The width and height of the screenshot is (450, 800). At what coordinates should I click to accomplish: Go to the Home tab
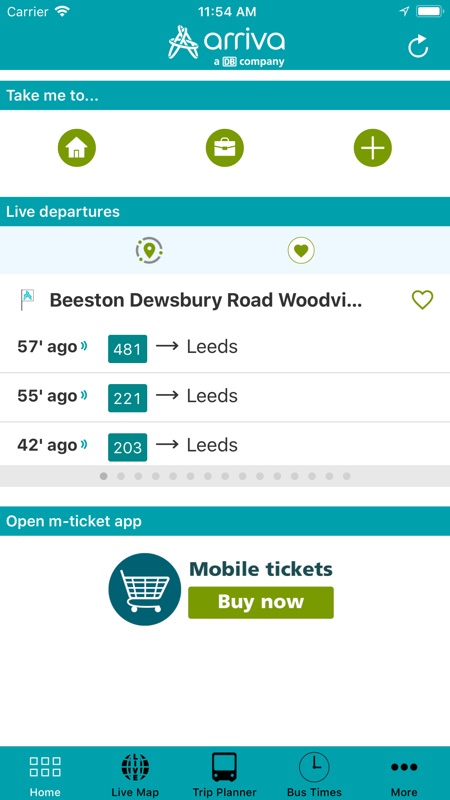click(x=45, y=774)
